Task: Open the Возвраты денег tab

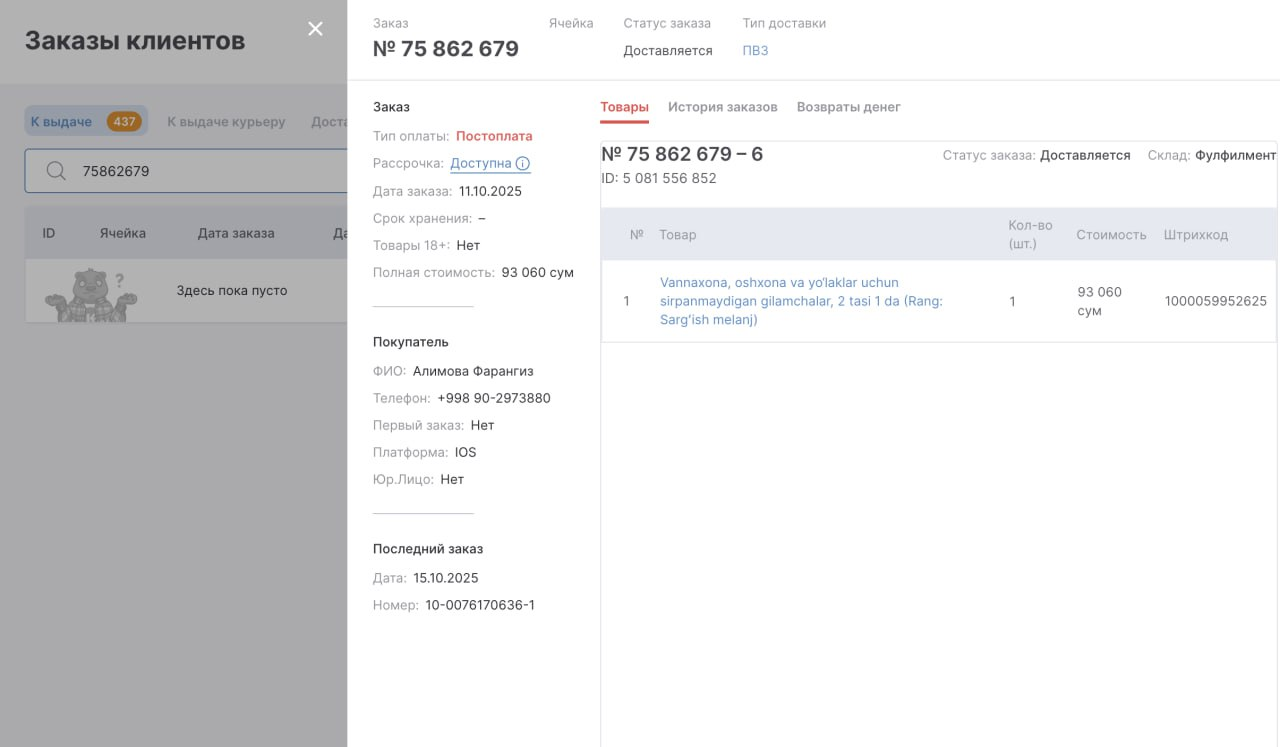Action: [x=848, y=107]
